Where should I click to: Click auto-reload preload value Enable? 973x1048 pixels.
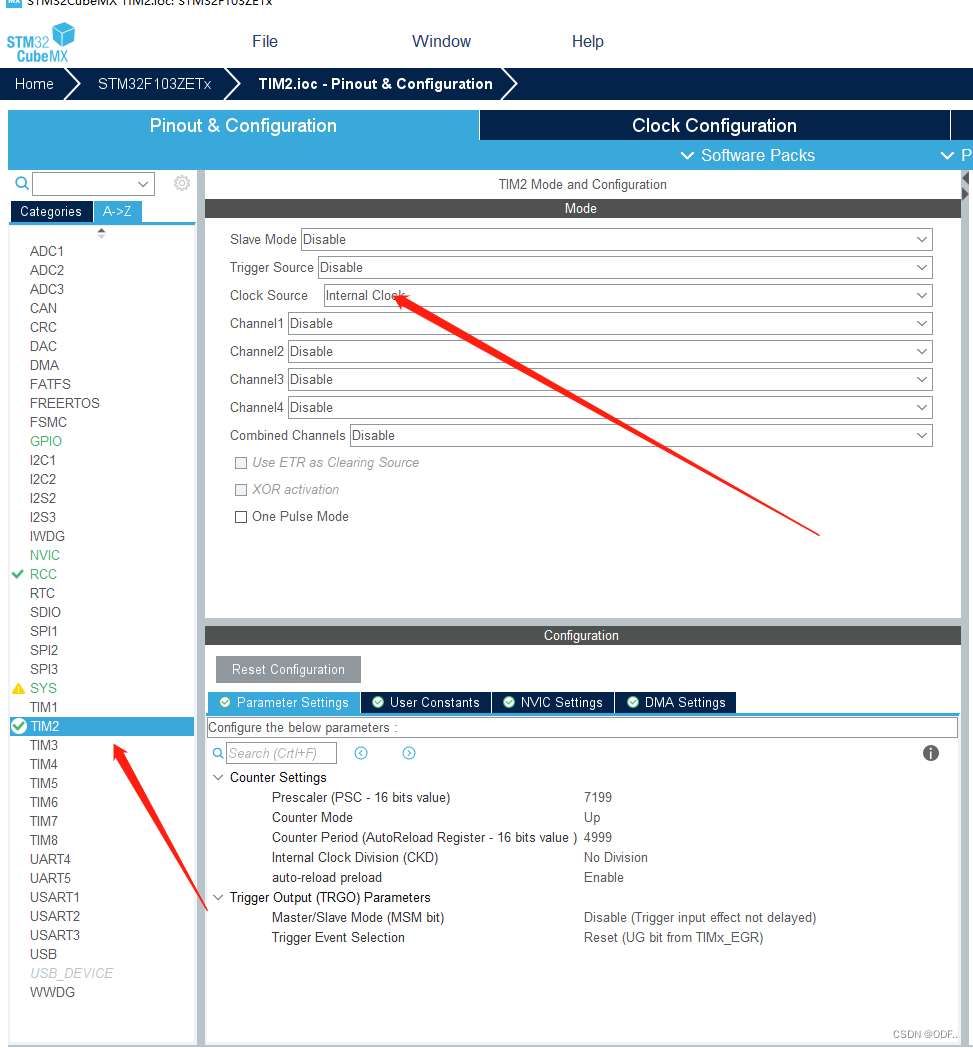(x=603, y=878)
